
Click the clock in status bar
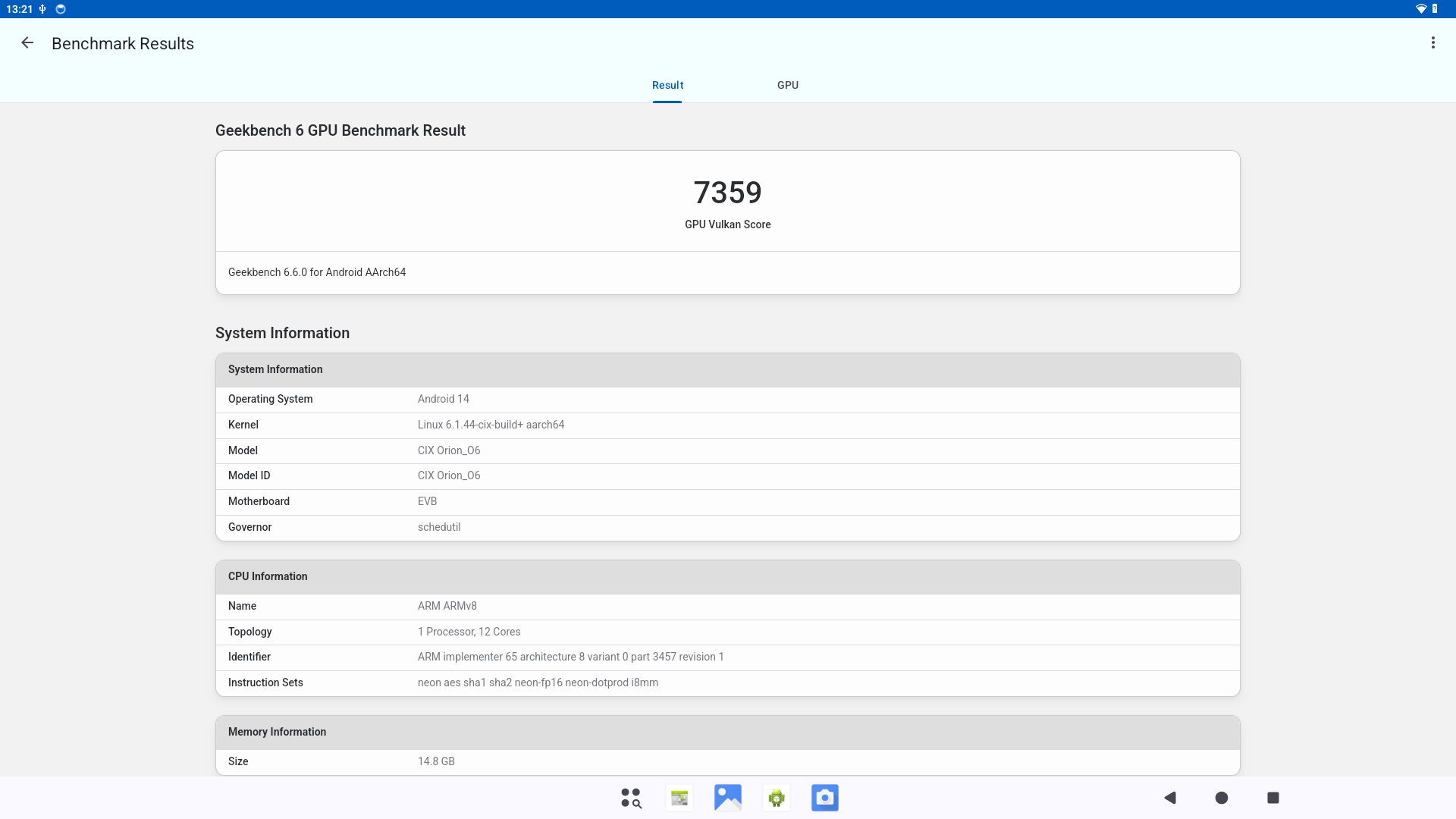(20, 9)
